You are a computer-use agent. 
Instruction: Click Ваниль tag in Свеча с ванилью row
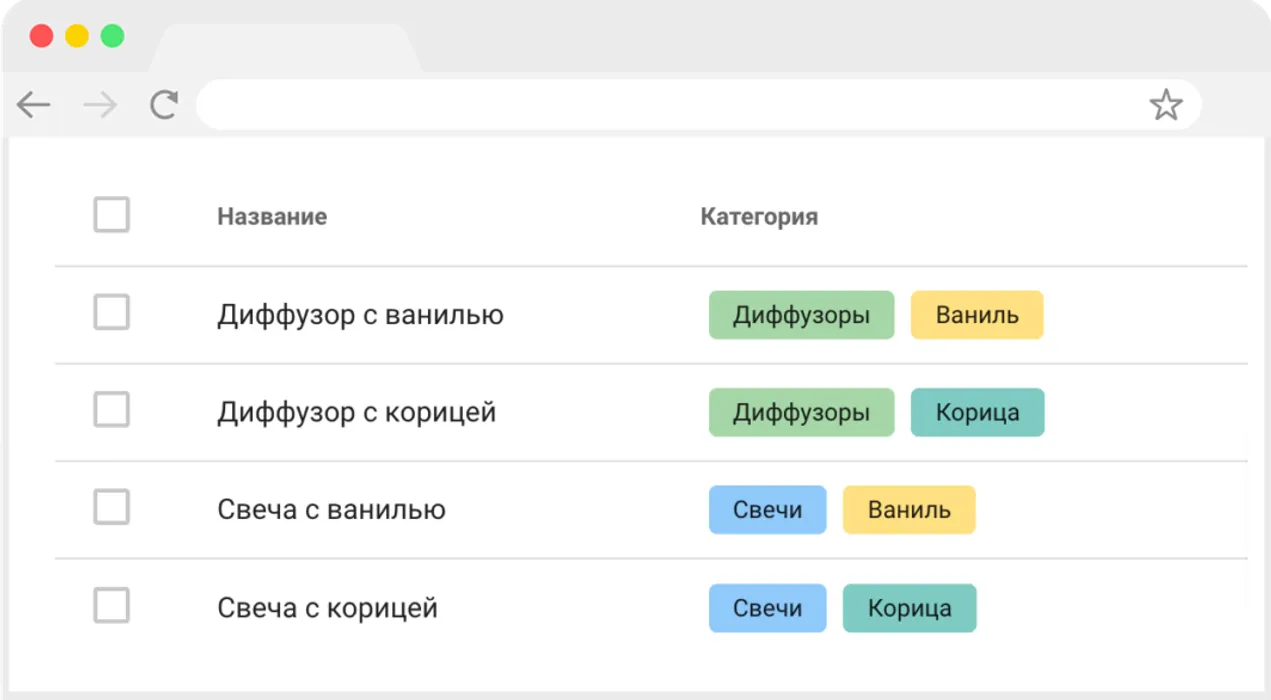click(x=909, y=510)
